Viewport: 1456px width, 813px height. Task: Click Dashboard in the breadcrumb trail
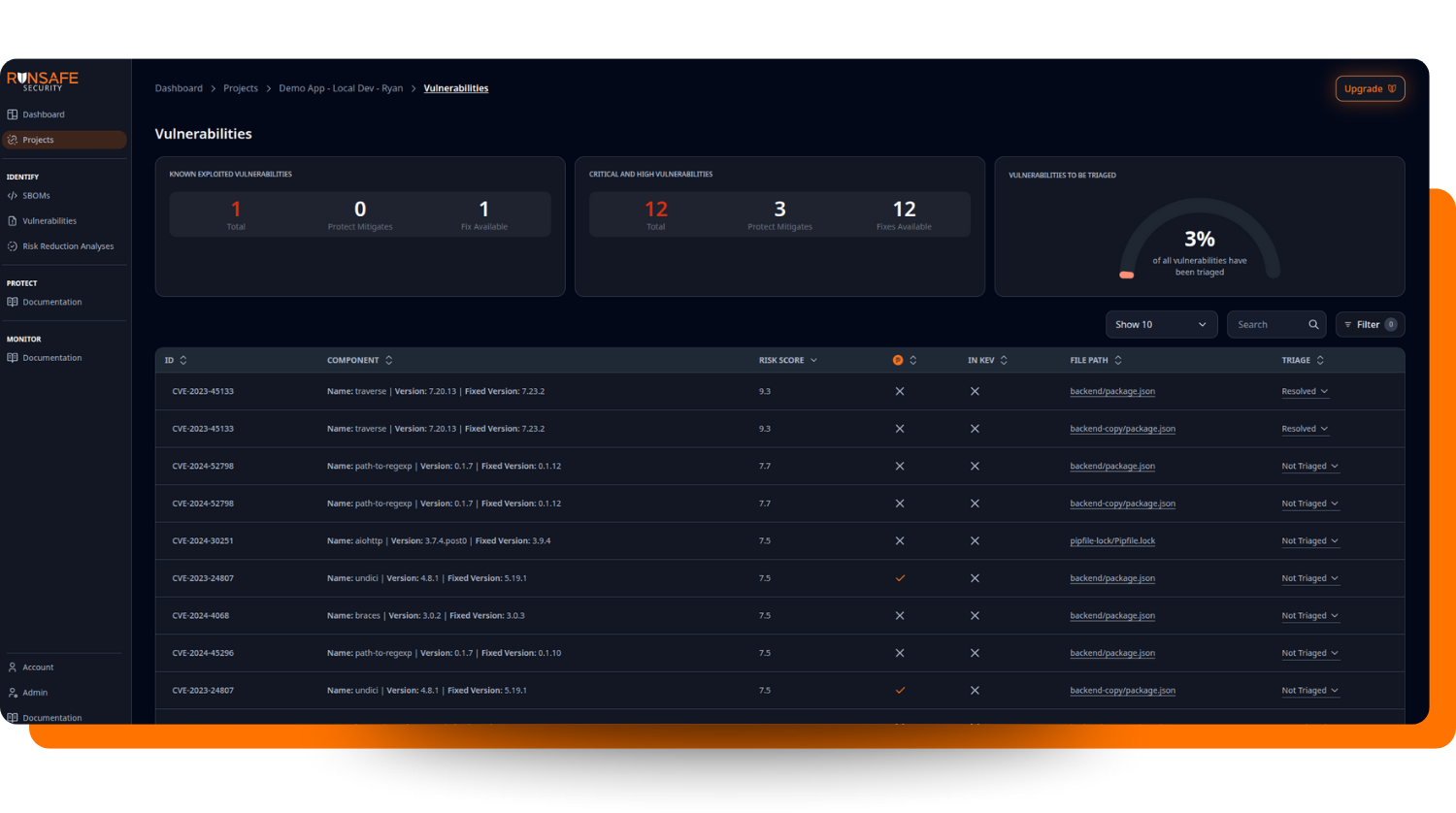point(179,87)
